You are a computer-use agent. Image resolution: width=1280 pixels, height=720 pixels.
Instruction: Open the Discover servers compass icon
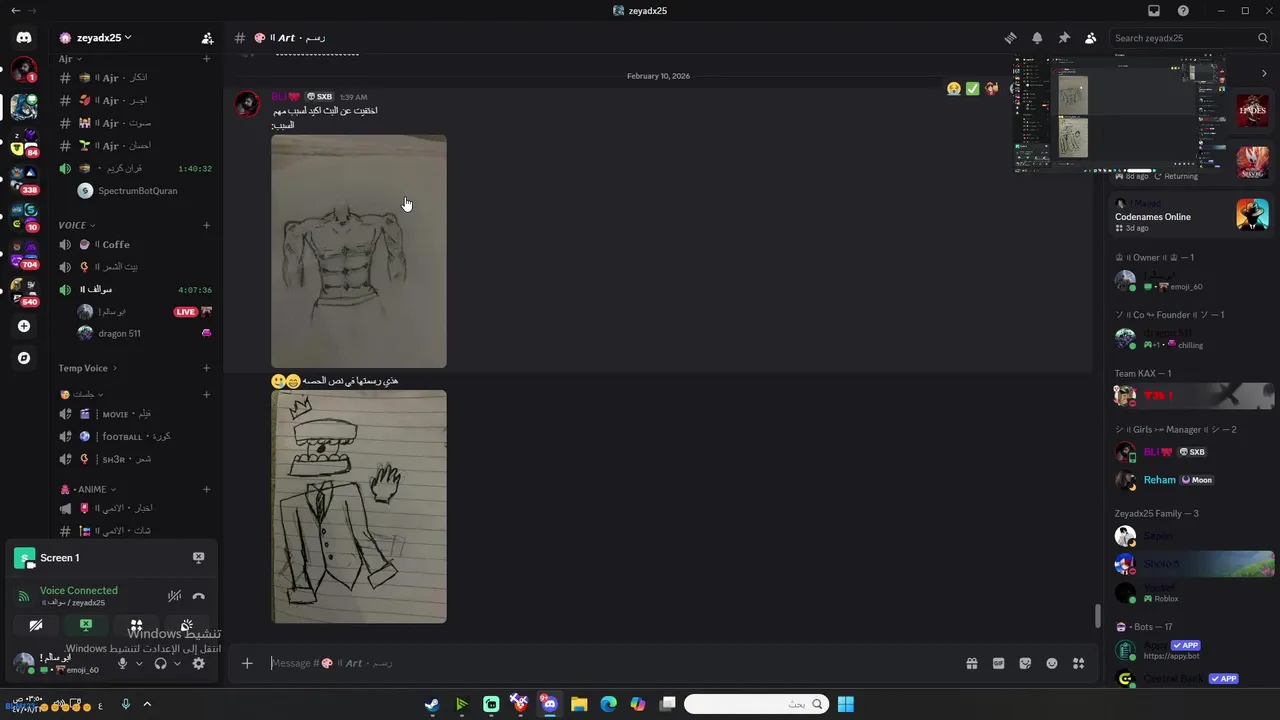click(x=24, y=358)
